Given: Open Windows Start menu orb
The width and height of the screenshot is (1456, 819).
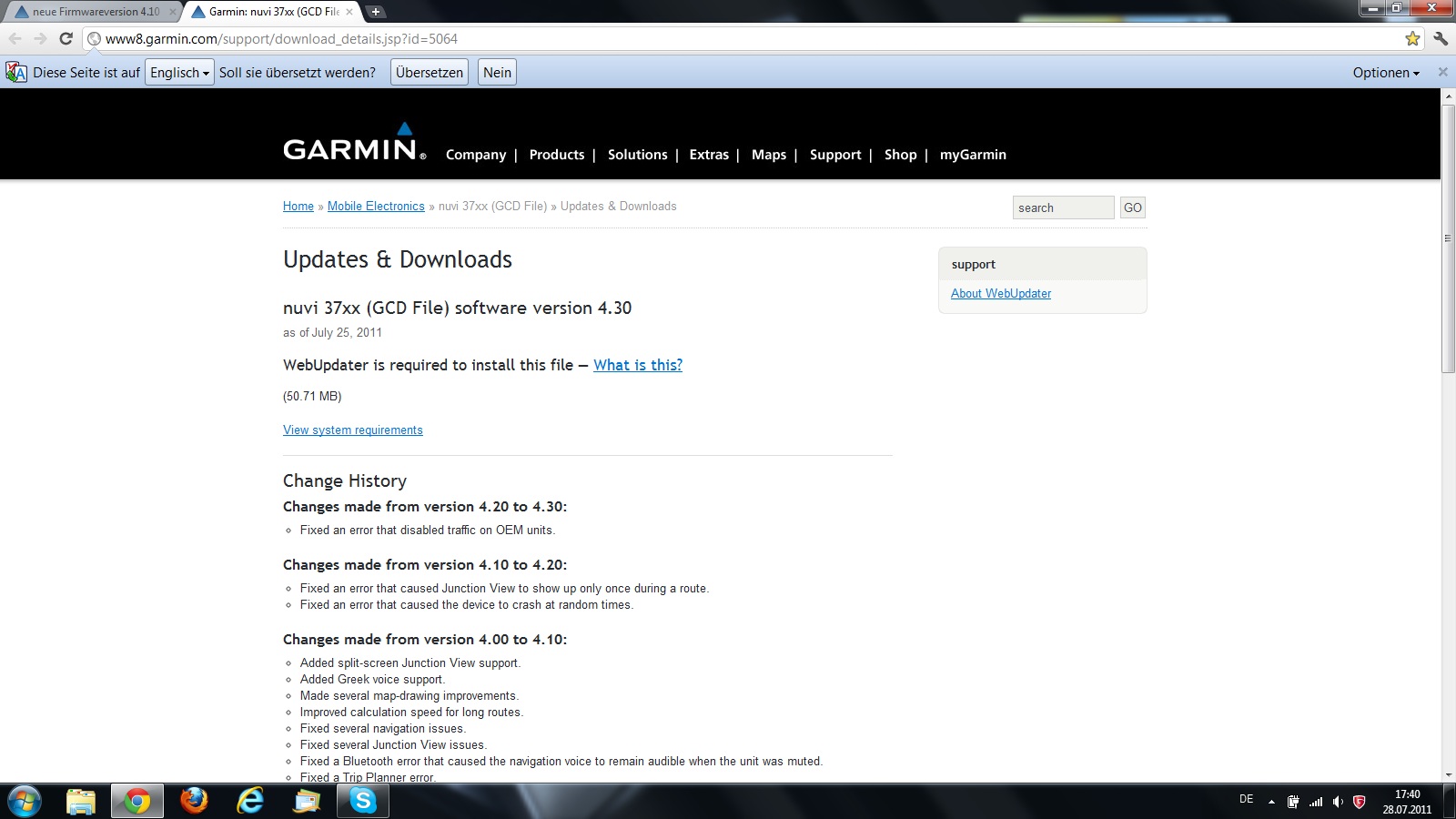Looking at the screenshot, I should click(x=23, y=802).
